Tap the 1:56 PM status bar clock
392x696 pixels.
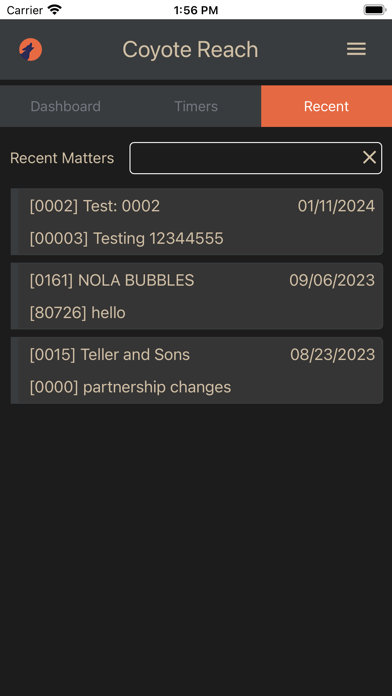196,10
